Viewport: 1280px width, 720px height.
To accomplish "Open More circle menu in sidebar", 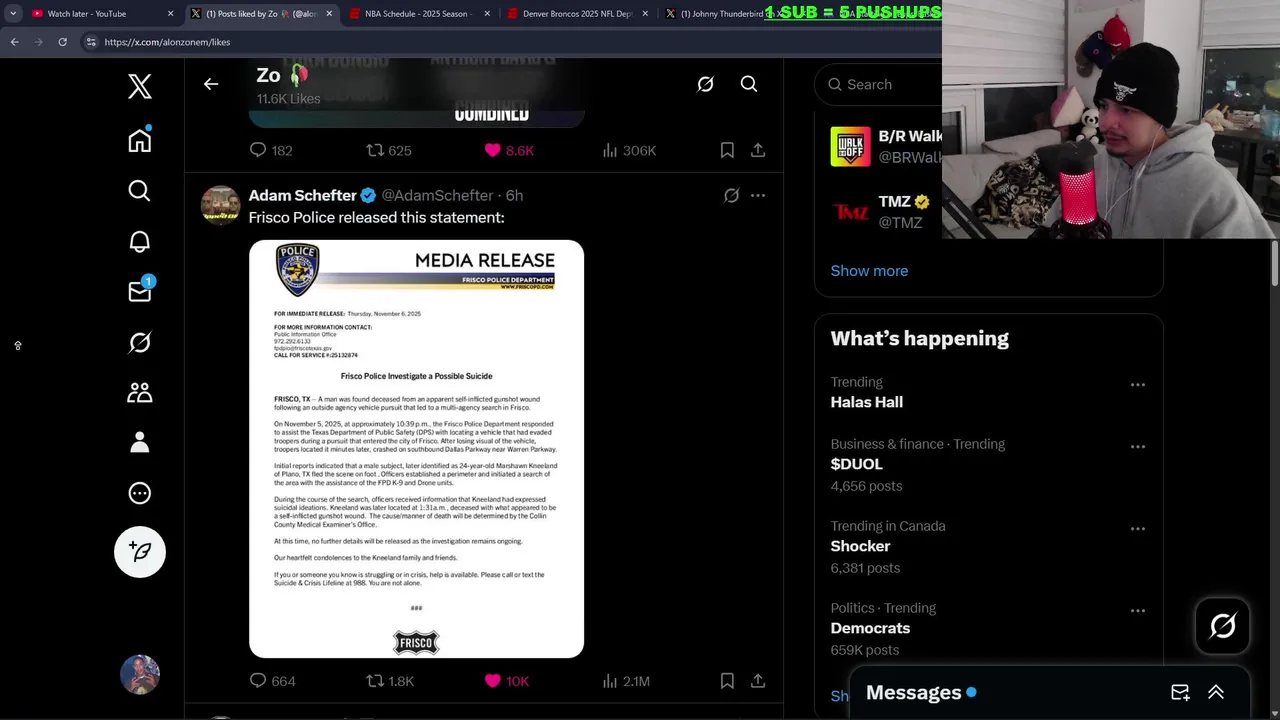I will click(x=140, y=493).
